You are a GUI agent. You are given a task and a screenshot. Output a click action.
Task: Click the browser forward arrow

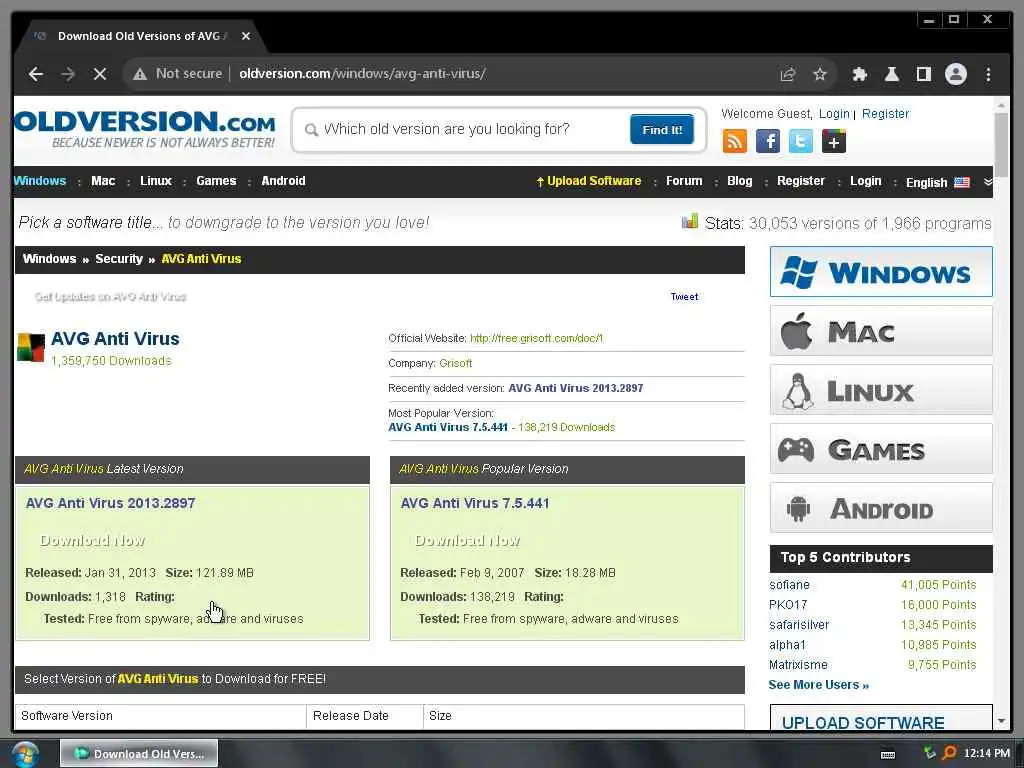coord(68,74)
